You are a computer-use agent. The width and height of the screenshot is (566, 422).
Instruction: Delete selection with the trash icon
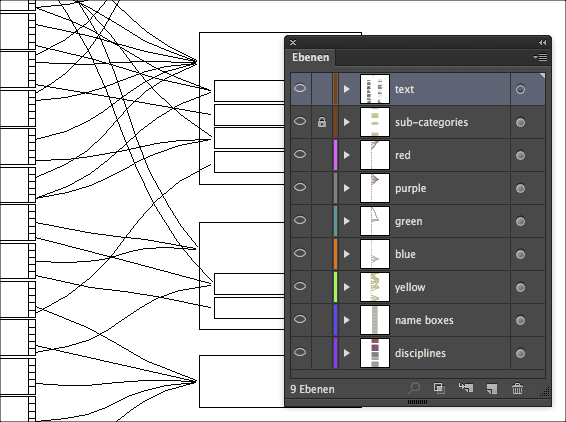517,388
